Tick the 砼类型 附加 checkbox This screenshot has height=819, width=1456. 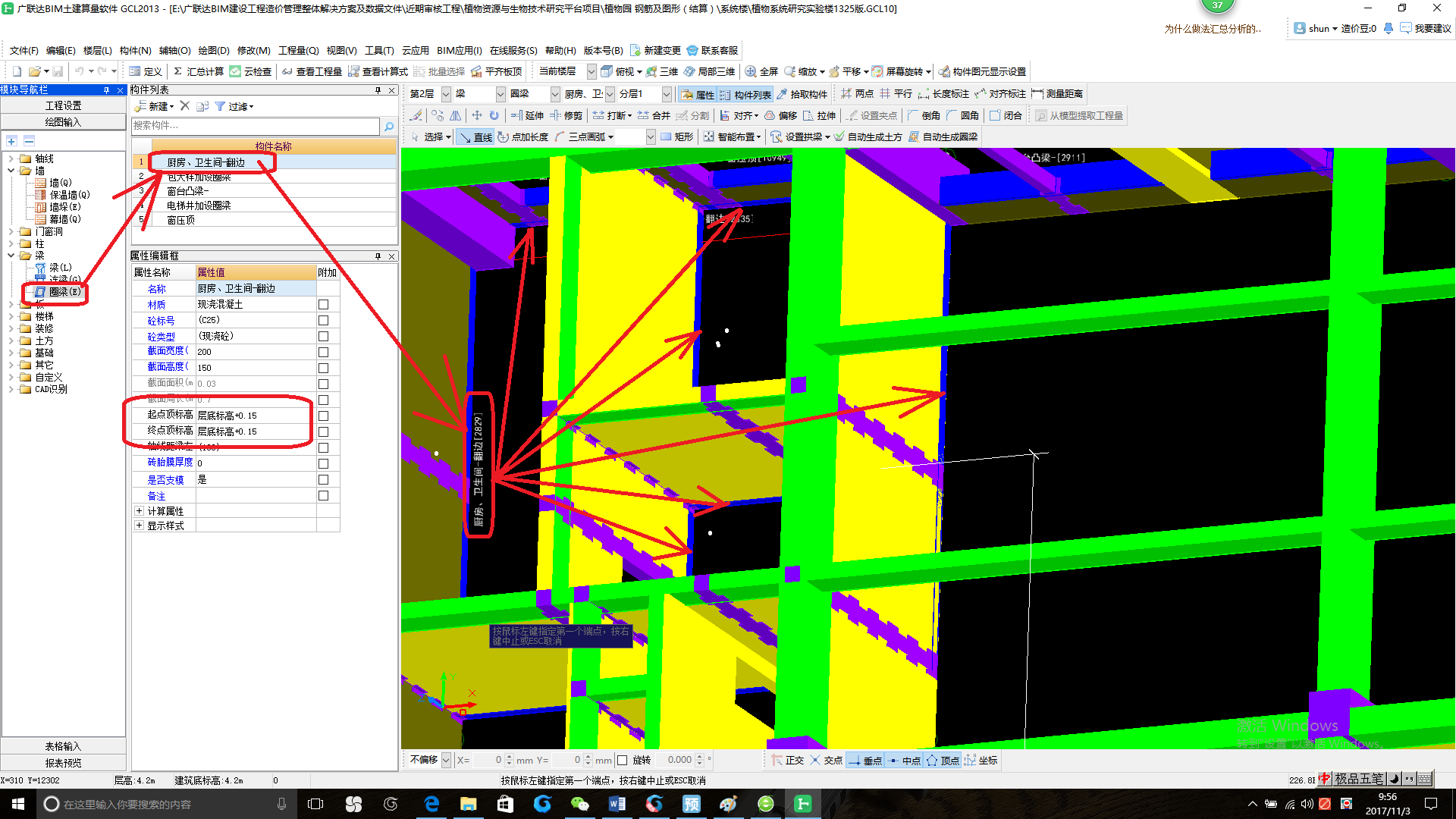click(x=323, y=337)
